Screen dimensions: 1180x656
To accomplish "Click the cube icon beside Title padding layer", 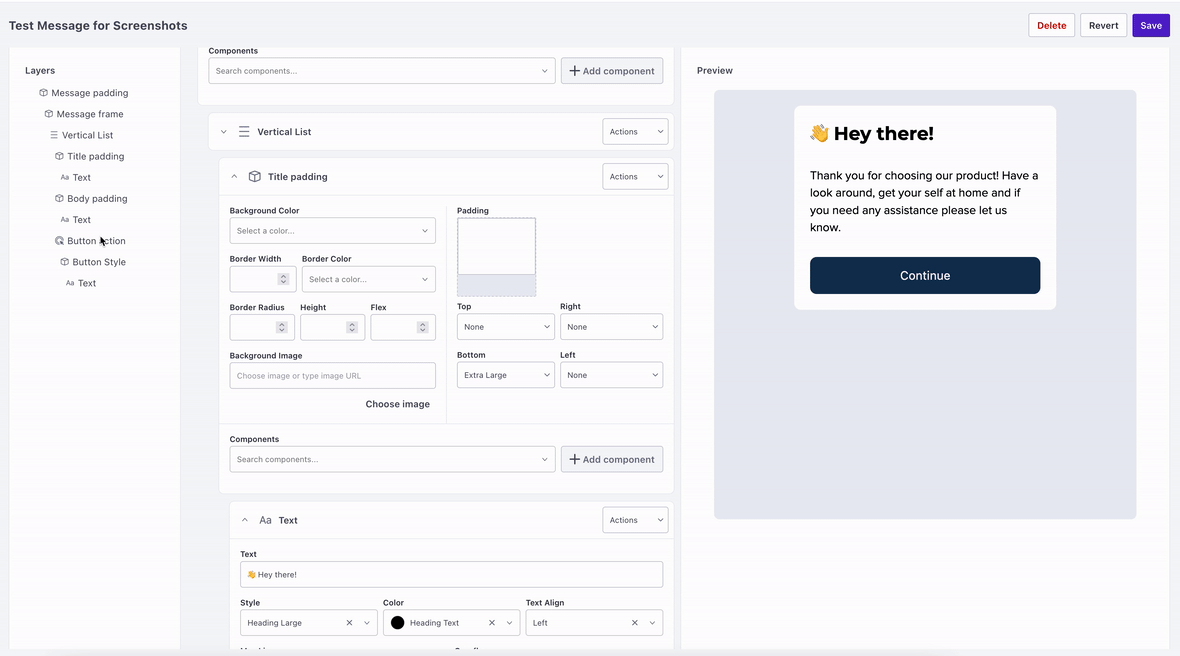I will pyautogui.click(x=59, y=156).
